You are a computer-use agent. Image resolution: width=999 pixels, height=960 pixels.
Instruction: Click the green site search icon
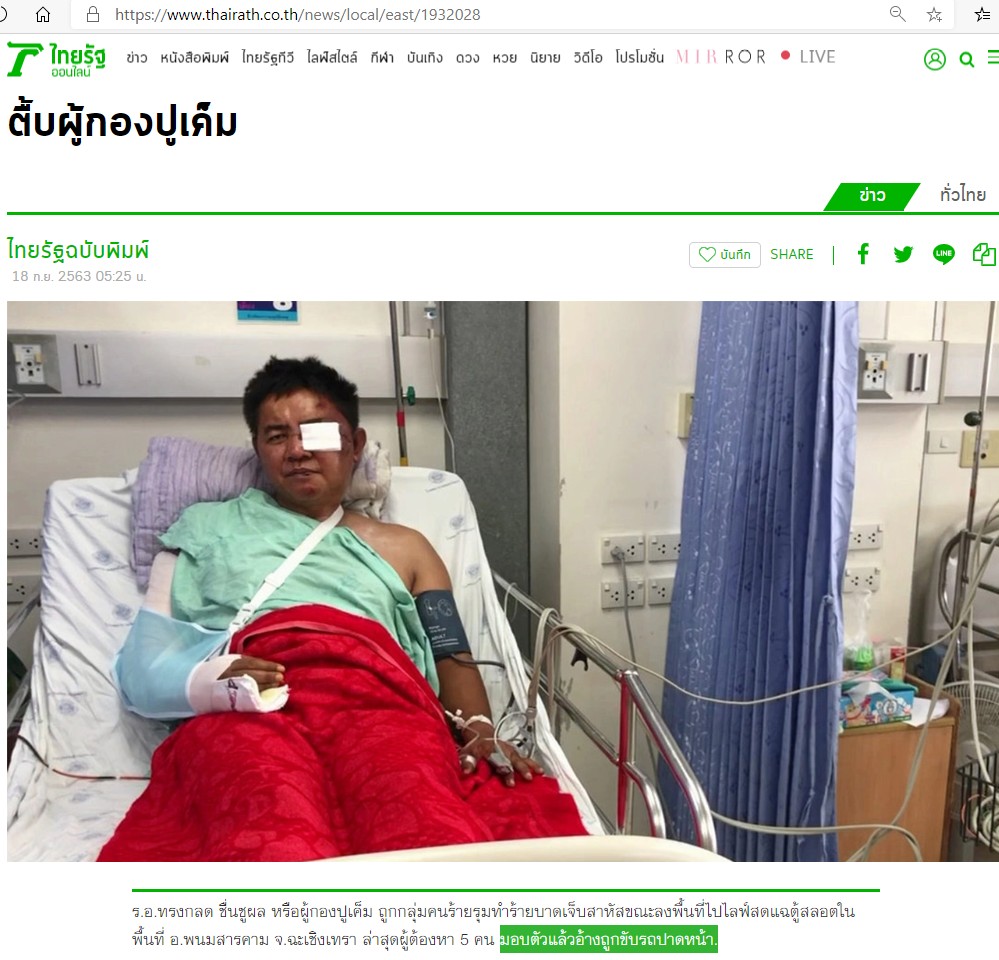coord(967,60)
